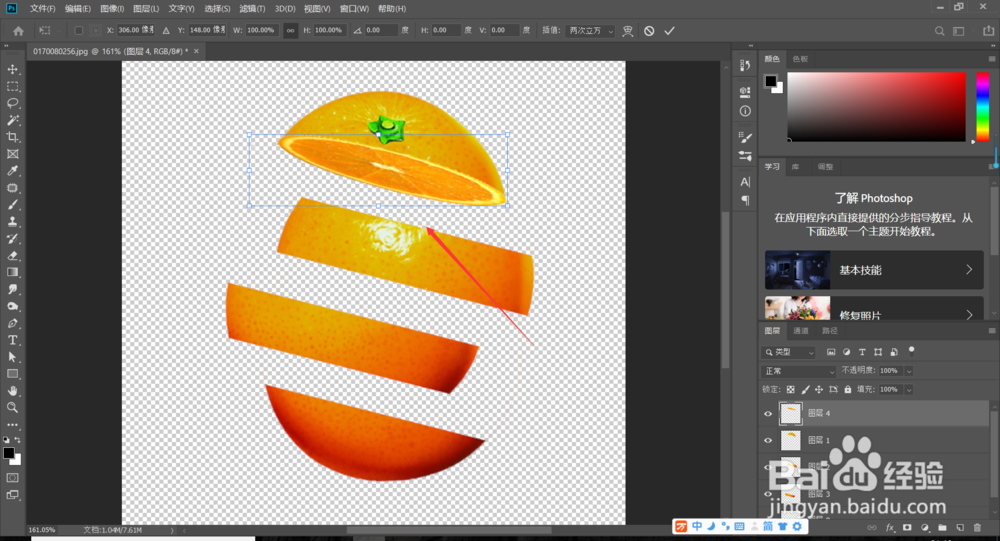Viewport: 1000px width, 541px height.
Task: Switch to the 色板 tab
Action: 800,59
